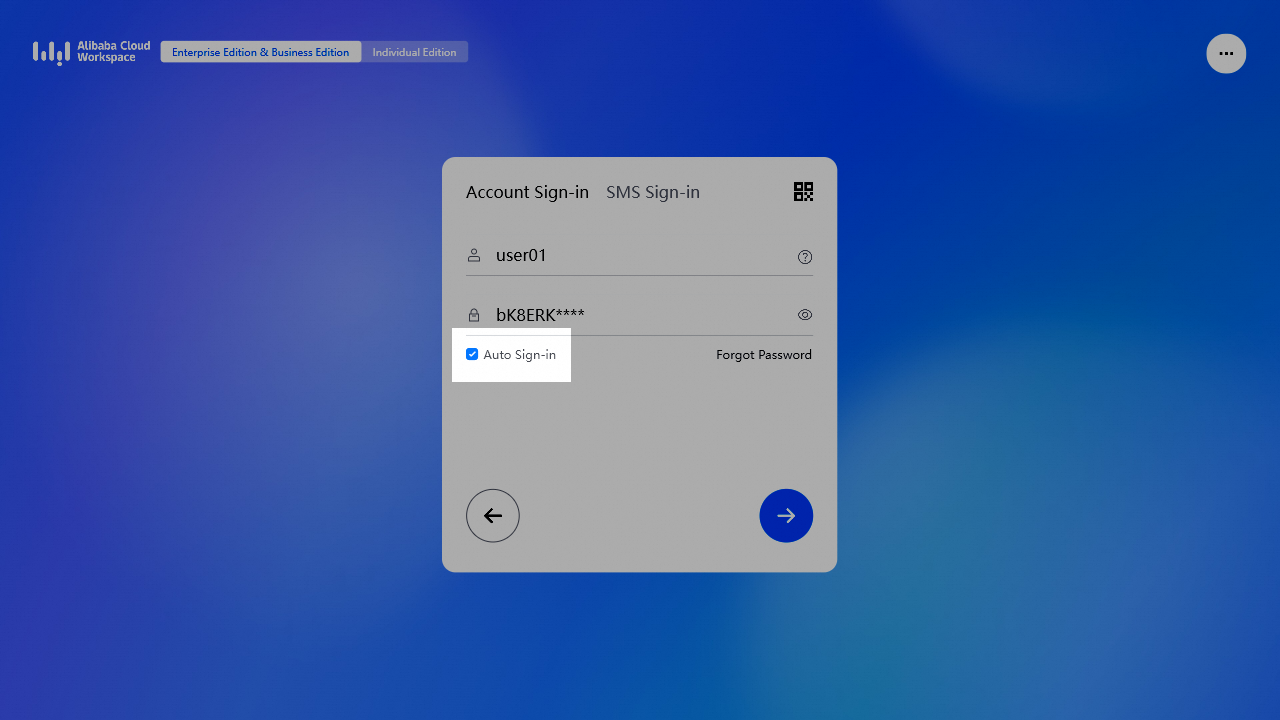Open the more options ellipsis menu

click(x=1226, y=54)
